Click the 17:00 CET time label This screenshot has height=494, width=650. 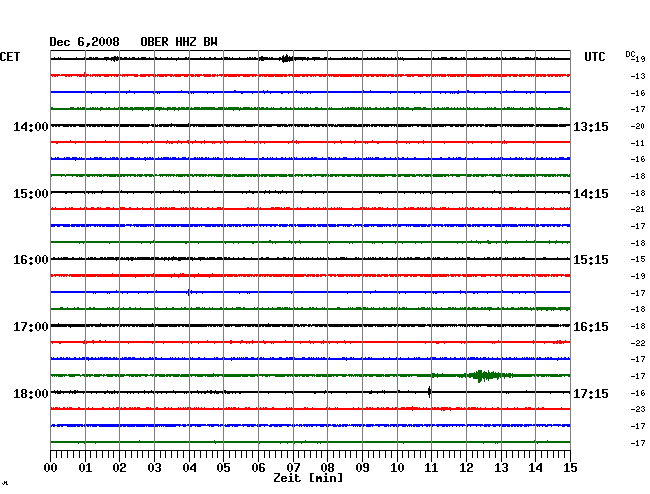[x=31, y=327]
